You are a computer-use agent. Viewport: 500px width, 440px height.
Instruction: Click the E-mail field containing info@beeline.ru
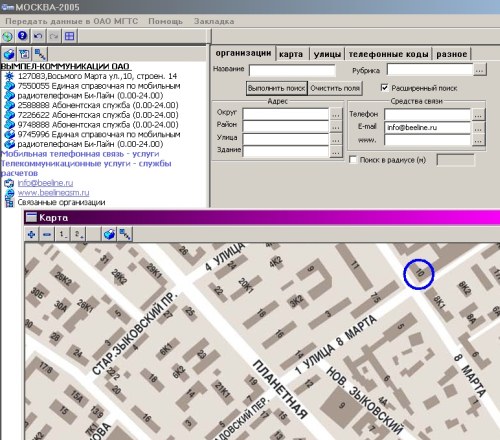[x=427, y=127]
